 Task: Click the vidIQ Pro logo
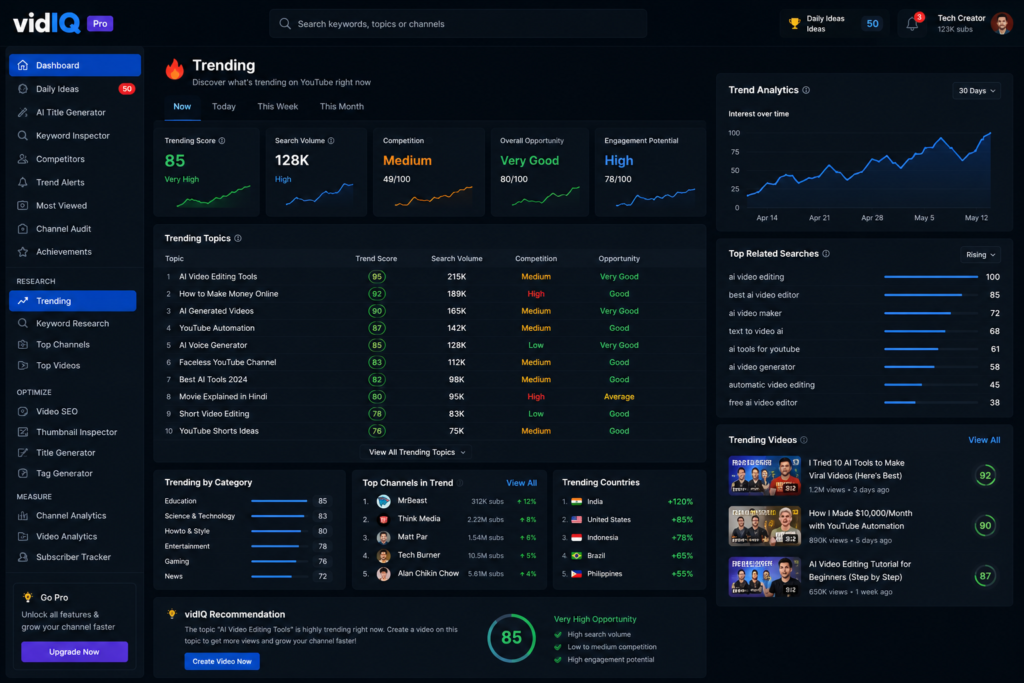coord(63,24)
